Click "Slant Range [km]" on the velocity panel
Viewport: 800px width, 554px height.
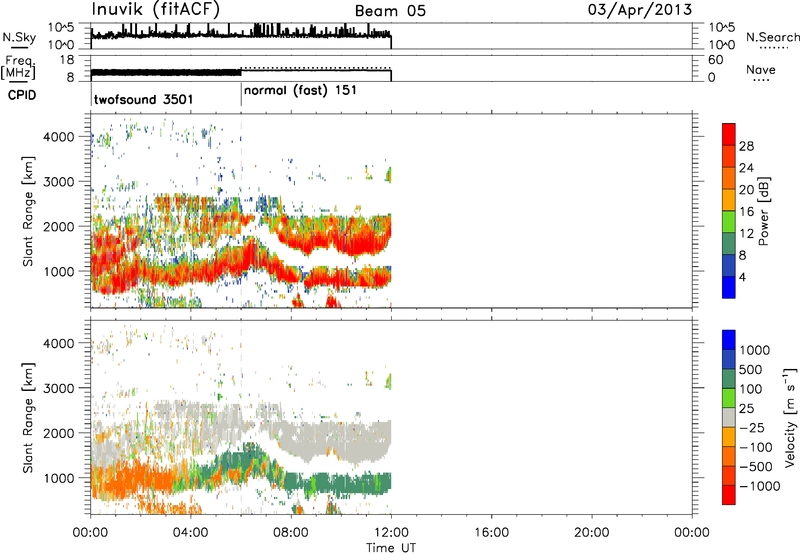tap(28, 418)
